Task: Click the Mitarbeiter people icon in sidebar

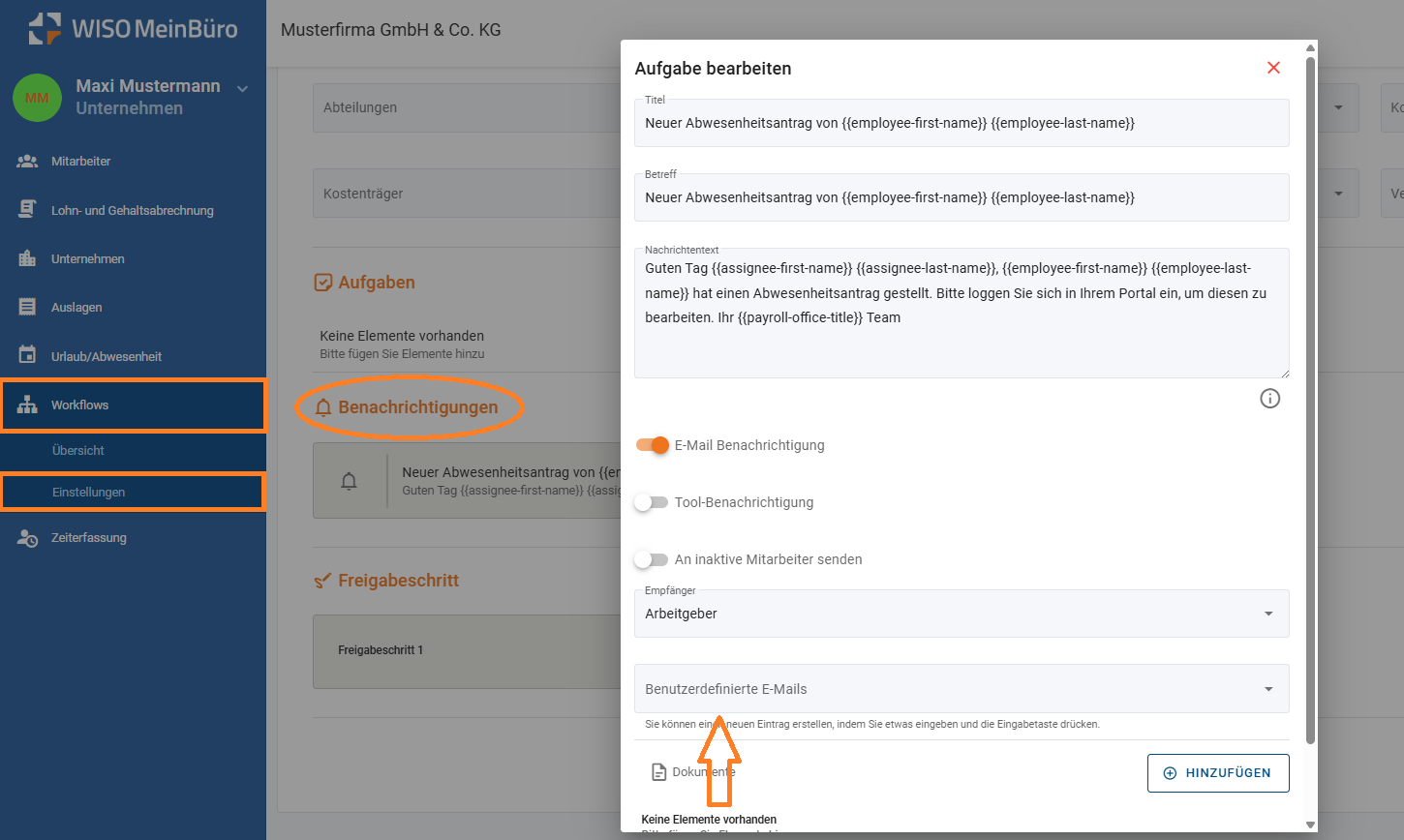Action: [x=27, y=162]
